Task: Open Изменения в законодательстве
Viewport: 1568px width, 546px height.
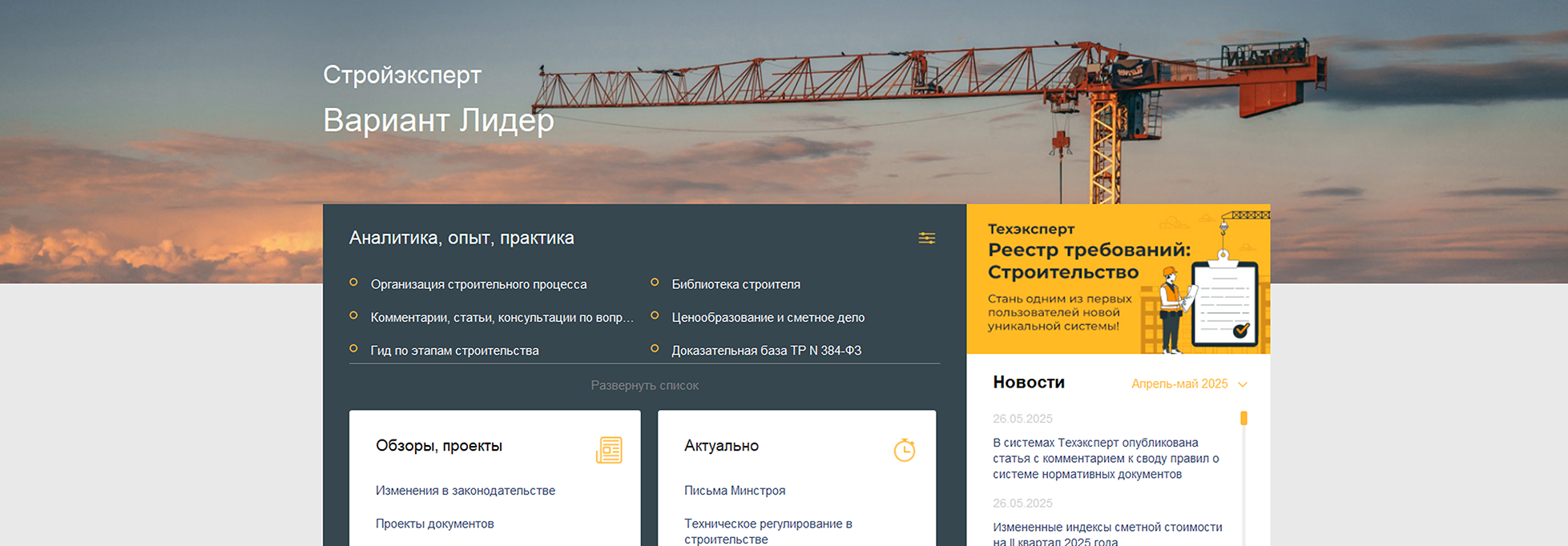Action: 465,491
